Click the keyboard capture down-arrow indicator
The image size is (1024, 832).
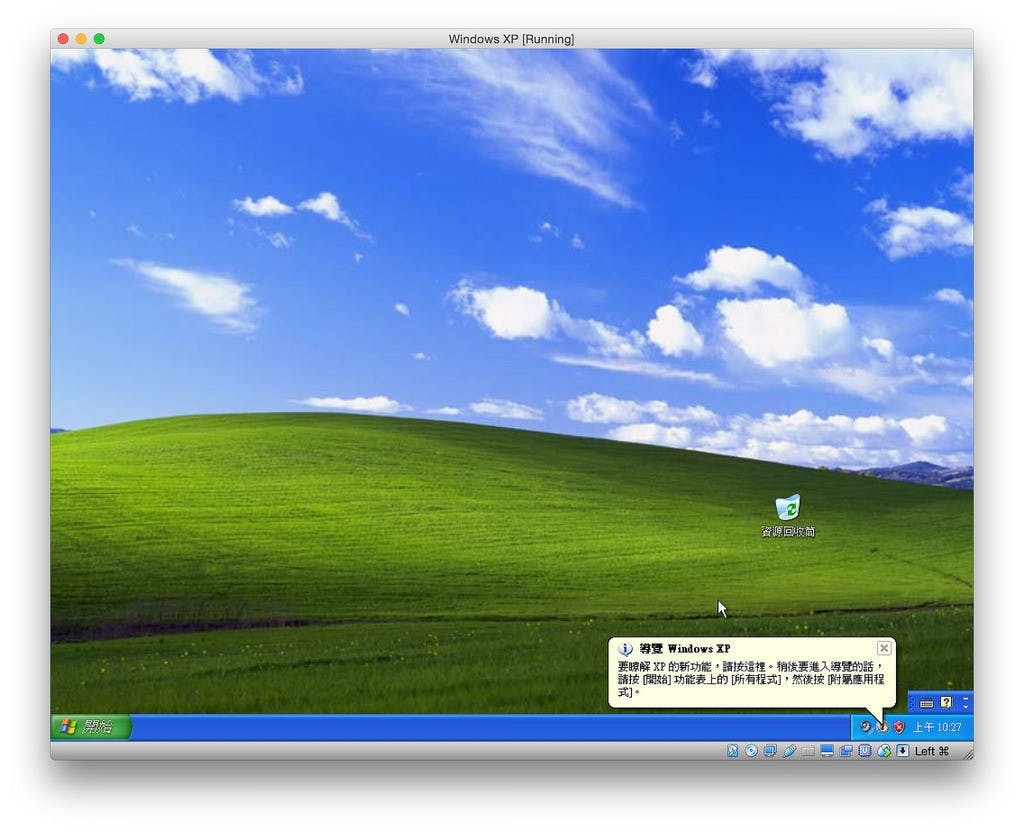pos(903,750)
